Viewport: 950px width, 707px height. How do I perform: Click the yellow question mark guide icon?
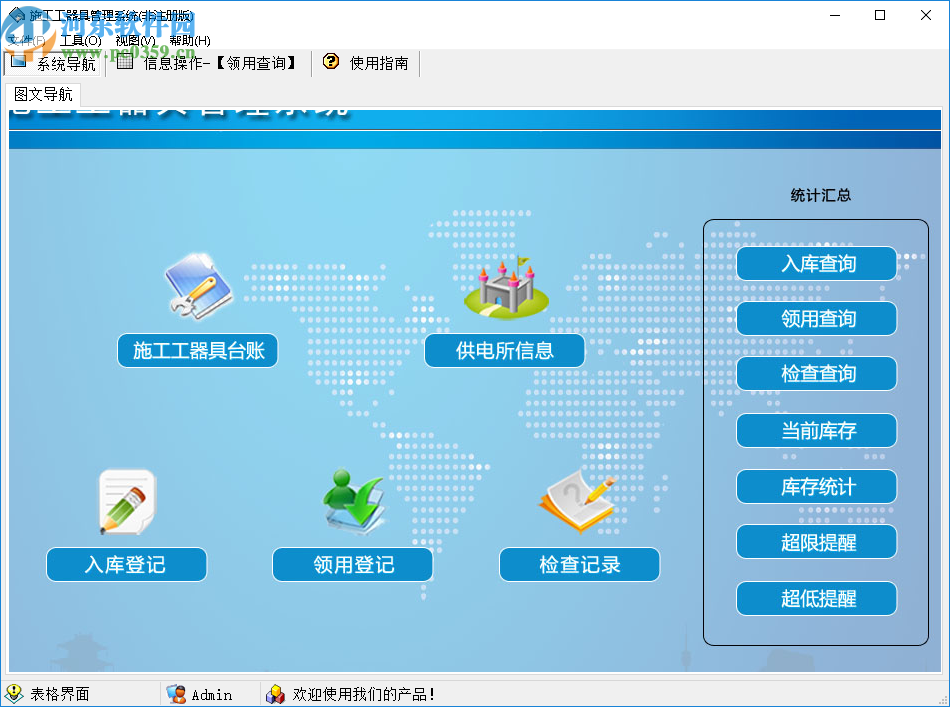[x=331, y=61]
